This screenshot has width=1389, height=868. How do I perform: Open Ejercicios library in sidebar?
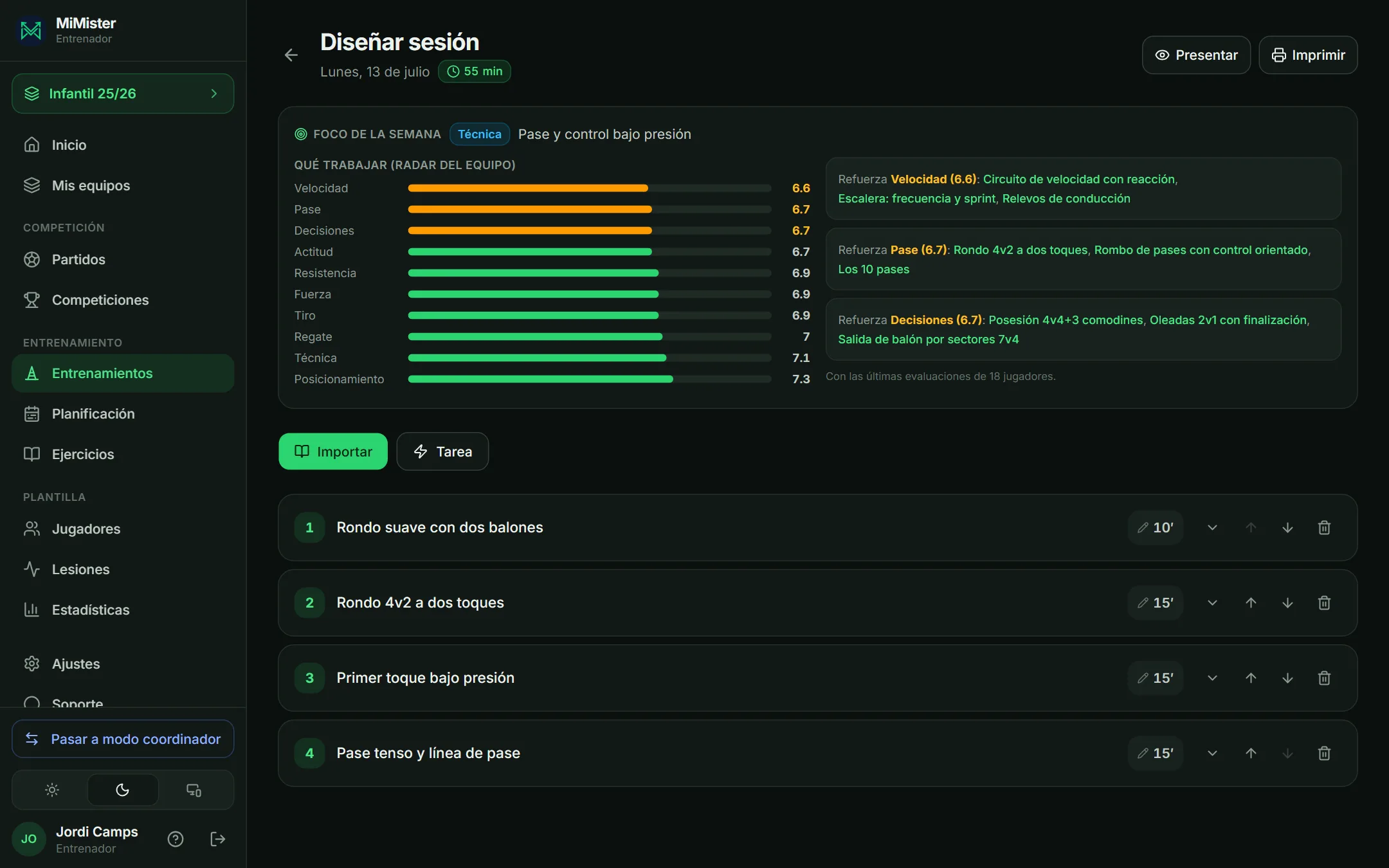pos(123,455)
